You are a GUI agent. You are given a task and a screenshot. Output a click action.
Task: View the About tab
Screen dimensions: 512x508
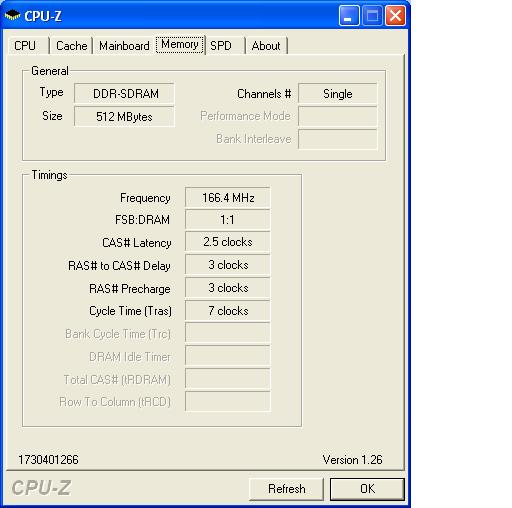266,46
